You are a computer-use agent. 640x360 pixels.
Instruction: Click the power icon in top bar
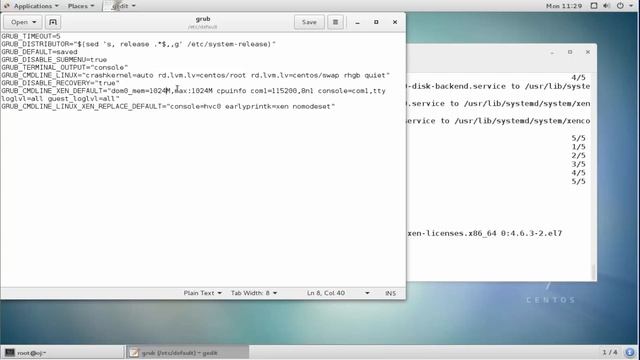[x=620, y=6]
